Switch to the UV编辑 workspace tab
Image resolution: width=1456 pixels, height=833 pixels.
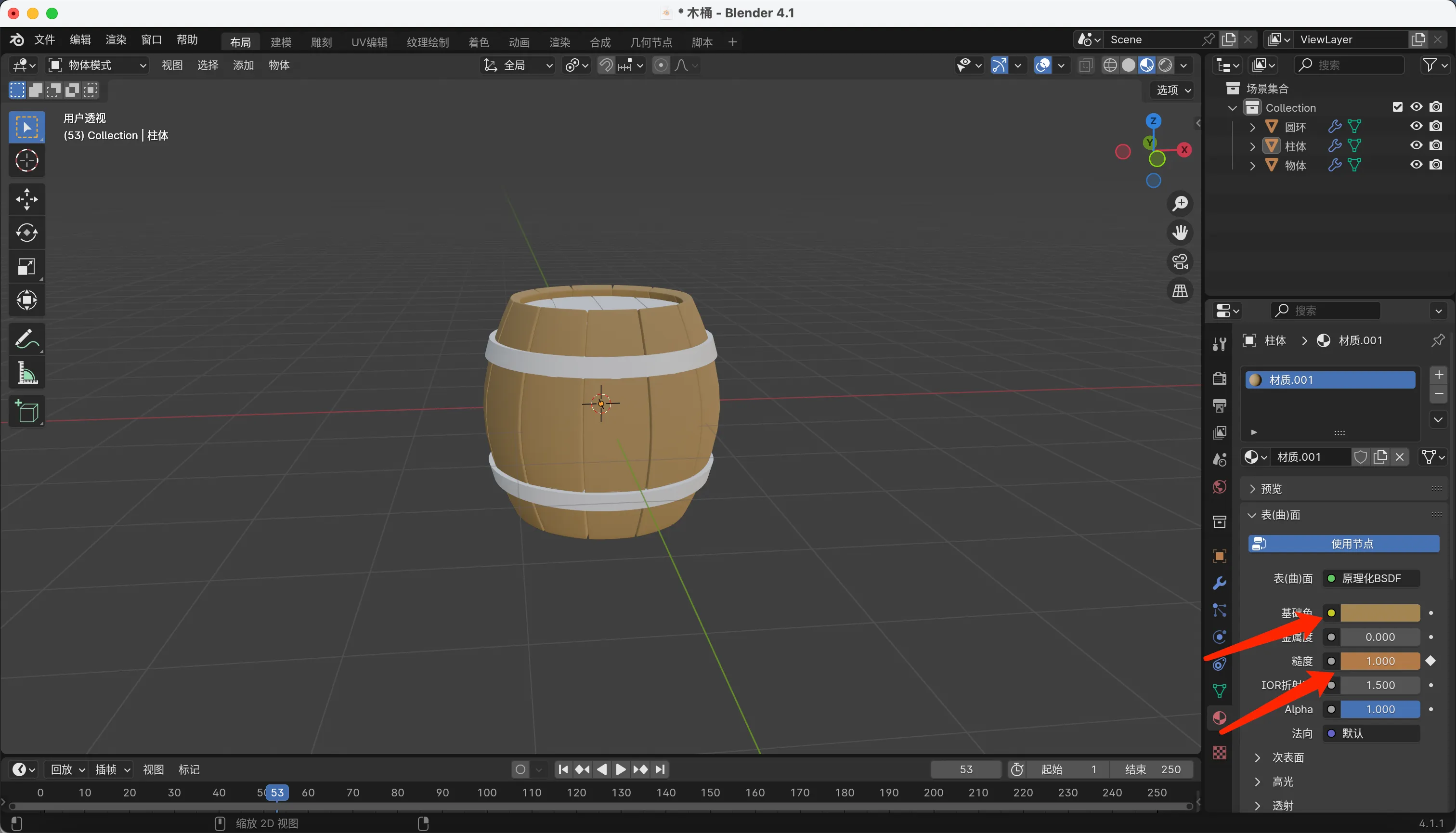pos(369,42)
